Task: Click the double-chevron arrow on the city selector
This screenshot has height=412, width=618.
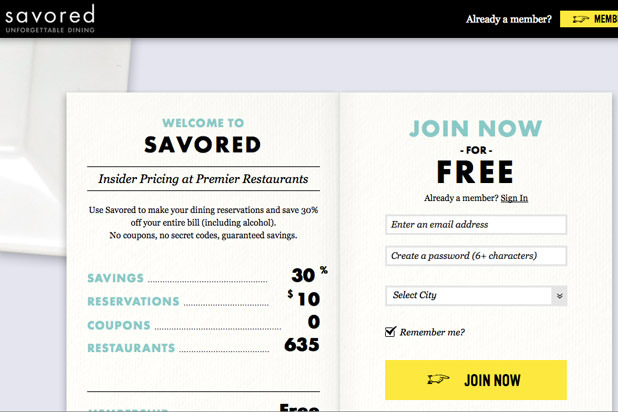Action: (559, 296)
